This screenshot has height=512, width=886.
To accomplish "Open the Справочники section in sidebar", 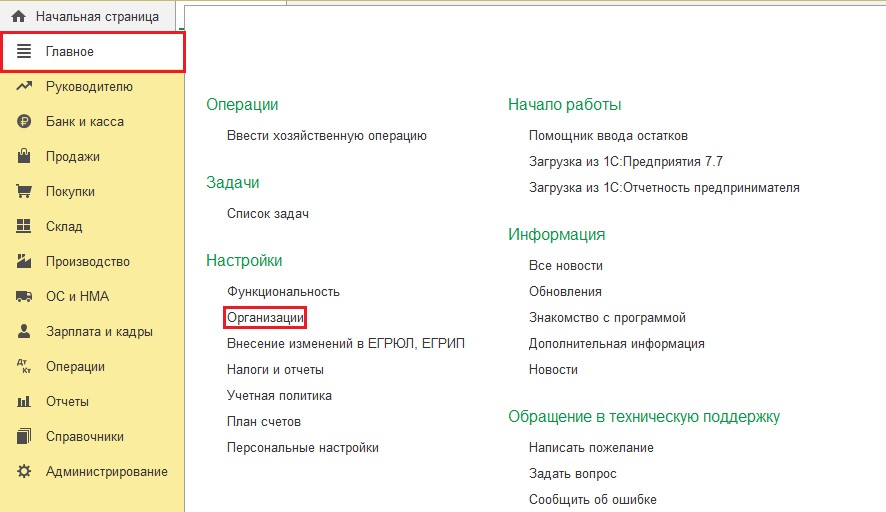I will 84,437.
